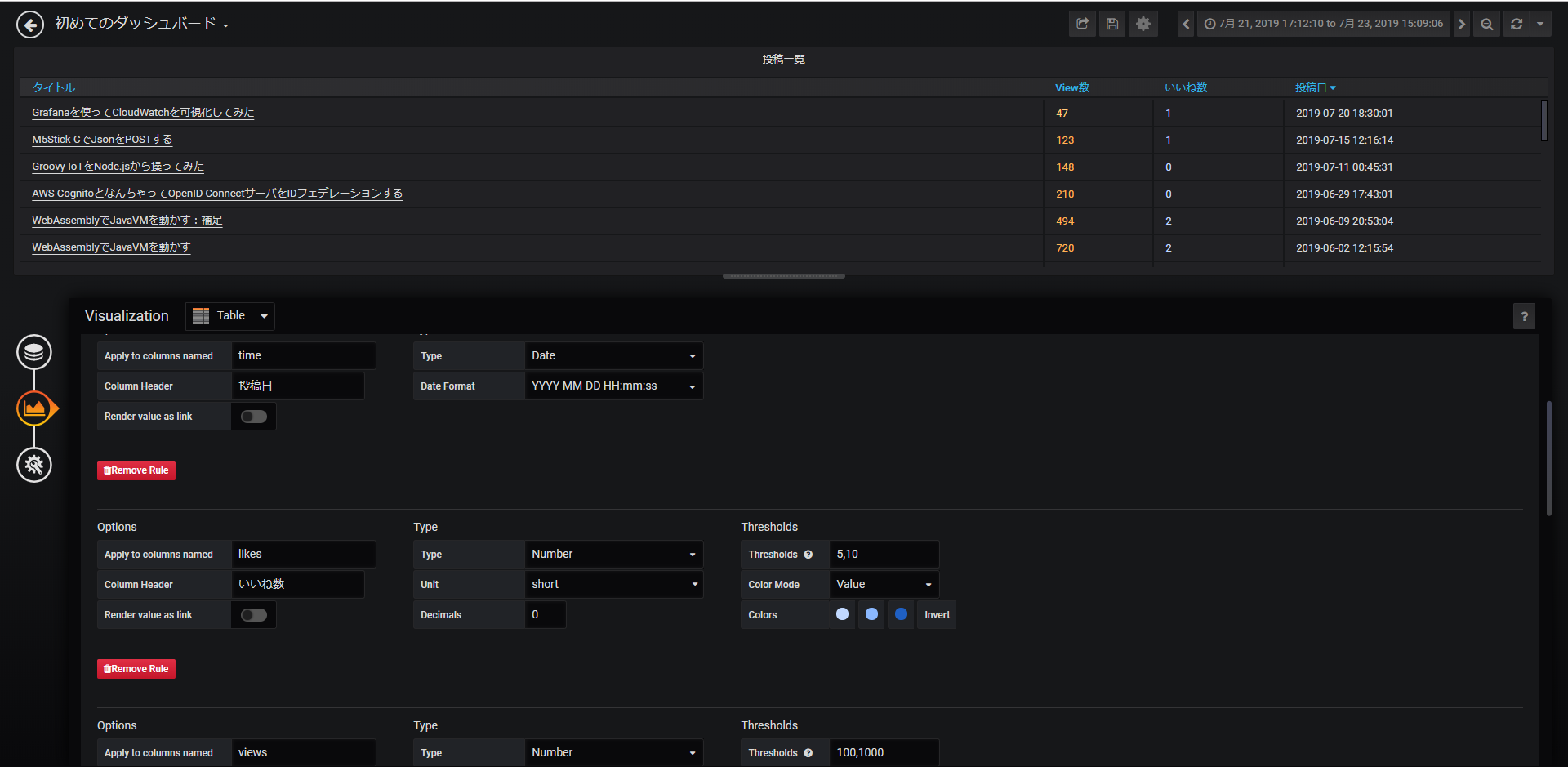
Task: Edit the Decimals value field
Action: (x=546, y=615)
